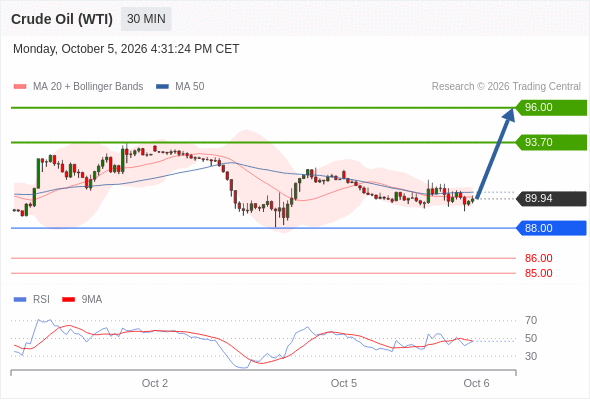The width and height of the screenshot is (590, 400).
Task: Click the RSI 30 axis value
Action: 531,356
